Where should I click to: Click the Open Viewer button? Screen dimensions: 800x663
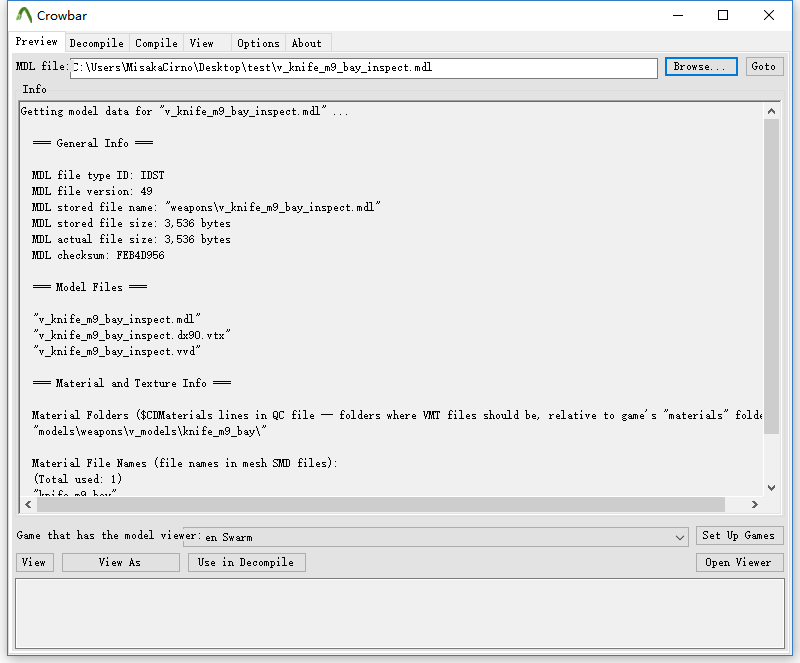(739, 562)
